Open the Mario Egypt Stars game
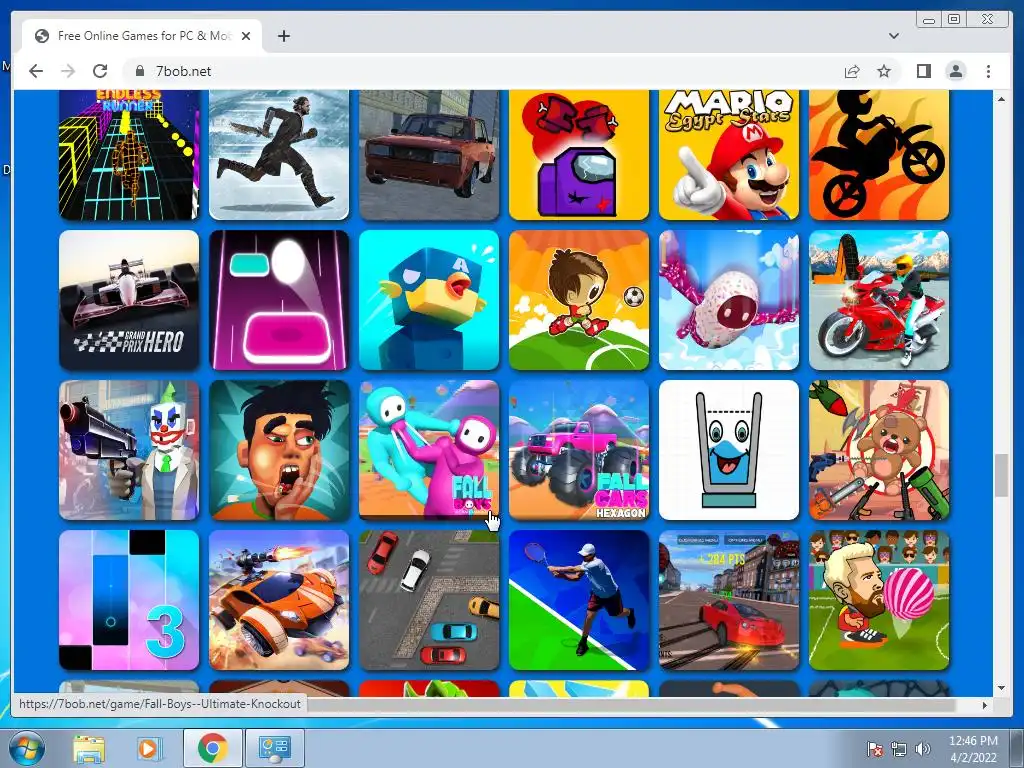 729,155
